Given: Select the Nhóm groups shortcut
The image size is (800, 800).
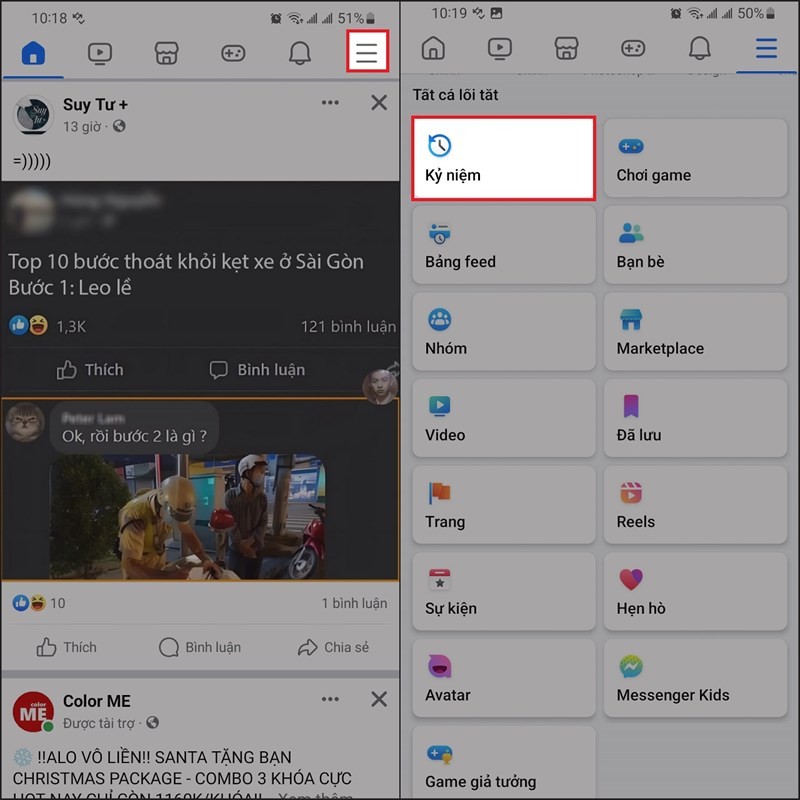Looking at the screenshot, I should coord(503,331).
